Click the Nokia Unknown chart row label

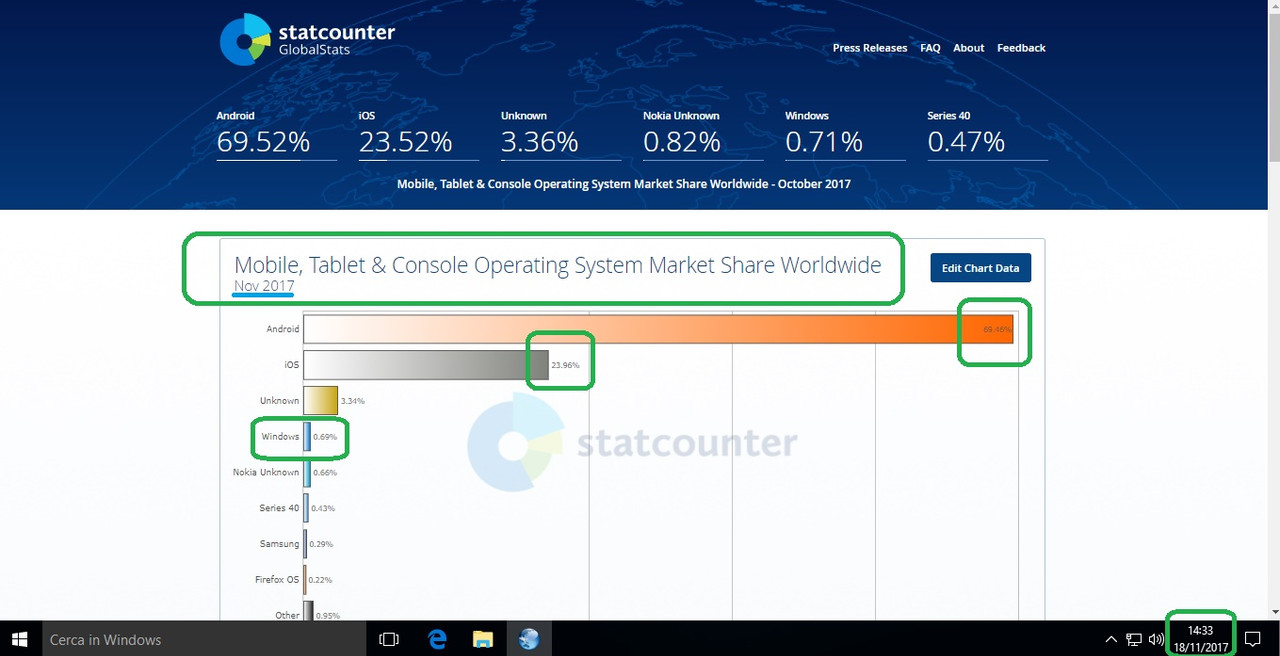(x=266, y=472)
